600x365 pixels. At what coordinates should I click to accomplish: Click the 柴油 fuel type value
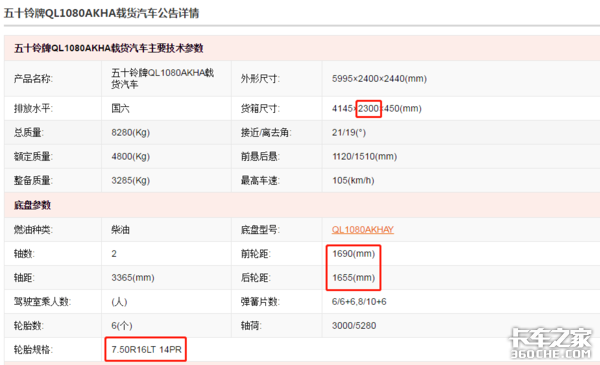pos(121,230)
